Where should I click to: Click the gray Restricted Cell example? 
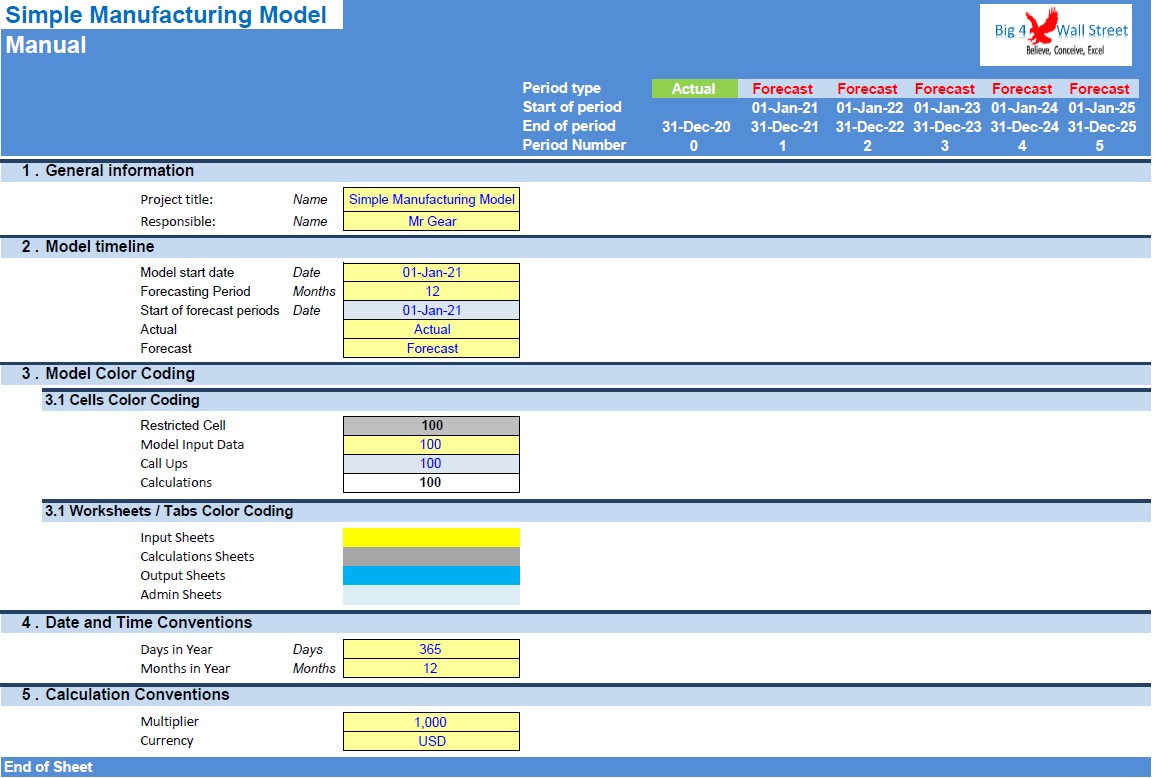(x=432, y=426)
